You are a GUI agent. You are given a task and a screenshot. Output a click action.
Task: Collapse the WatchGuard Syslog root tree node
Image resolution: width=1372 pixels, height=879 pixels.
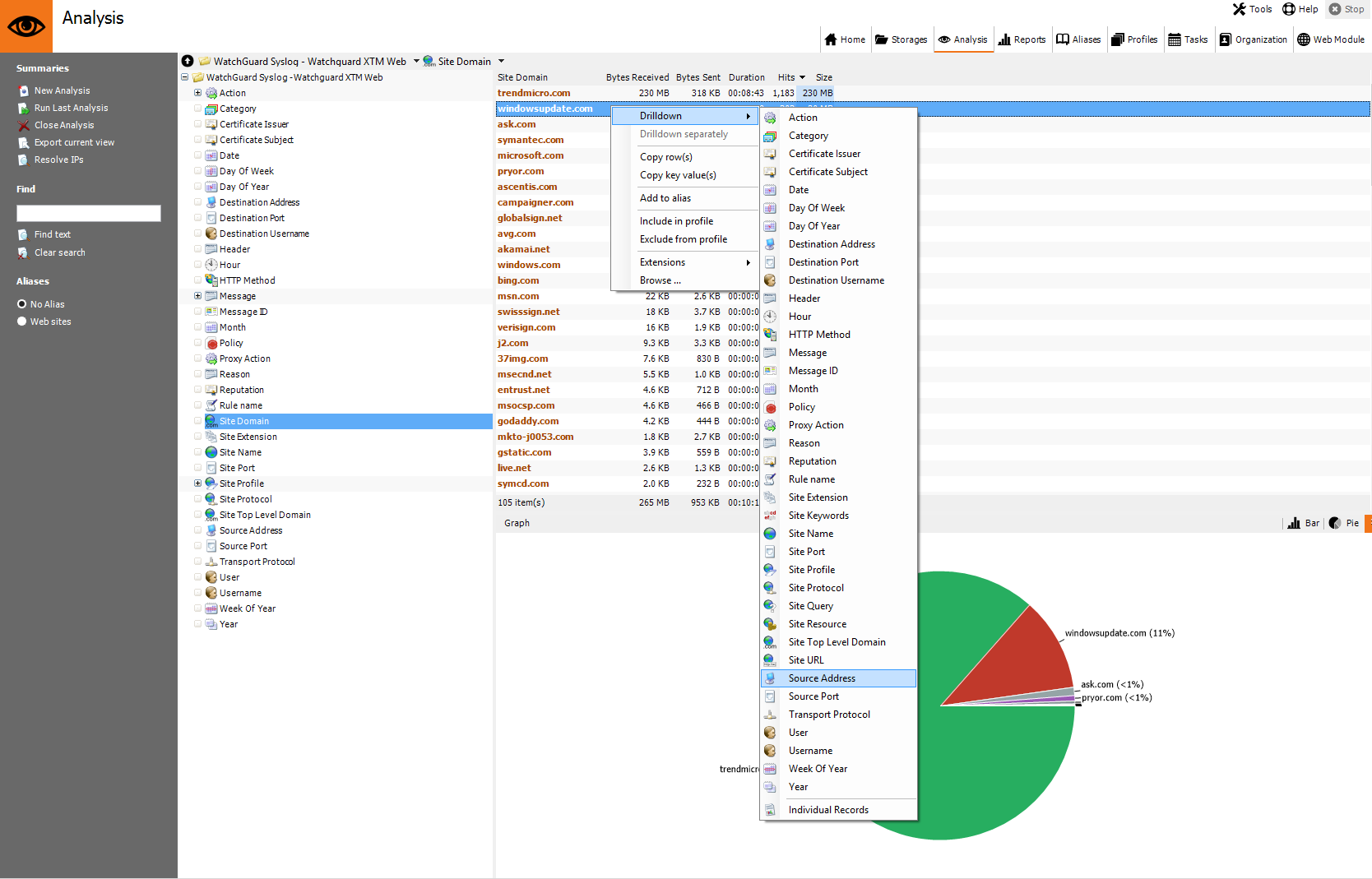pyautogui.click(x=184, y=77)
